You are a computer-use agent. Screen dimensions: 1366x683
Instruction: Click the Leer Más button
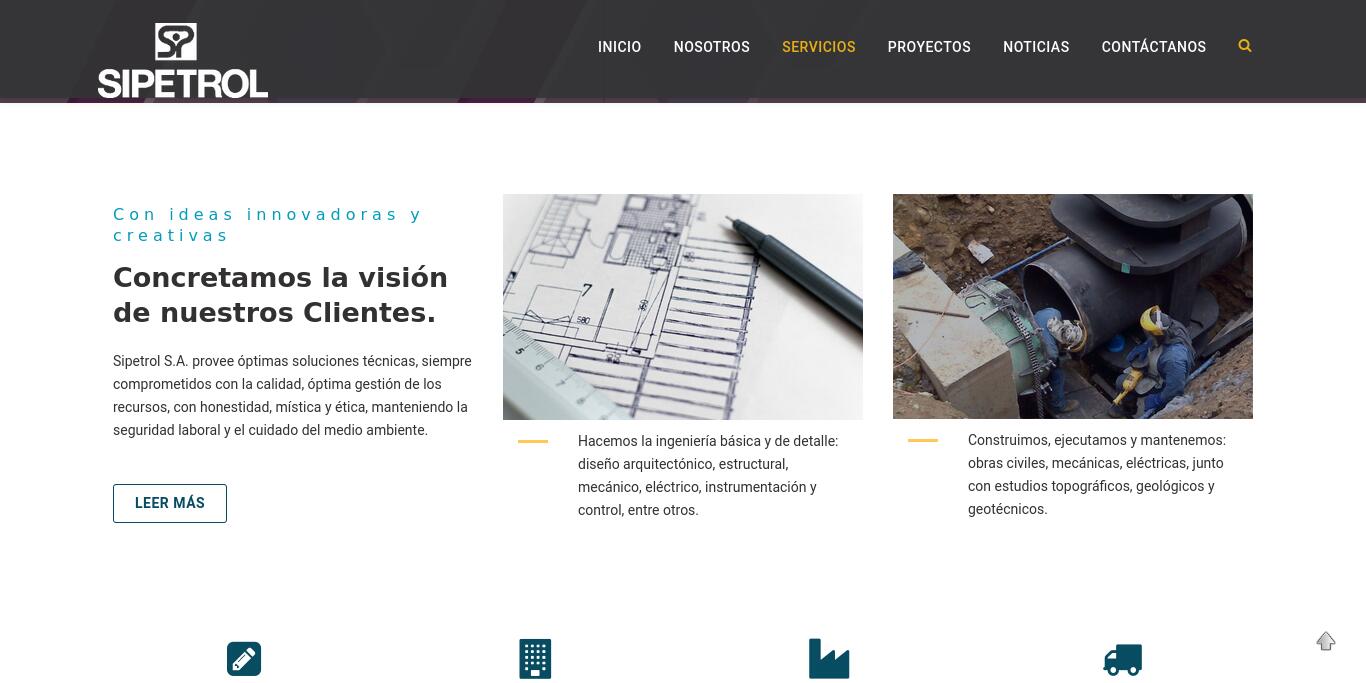tap(170, 503)
